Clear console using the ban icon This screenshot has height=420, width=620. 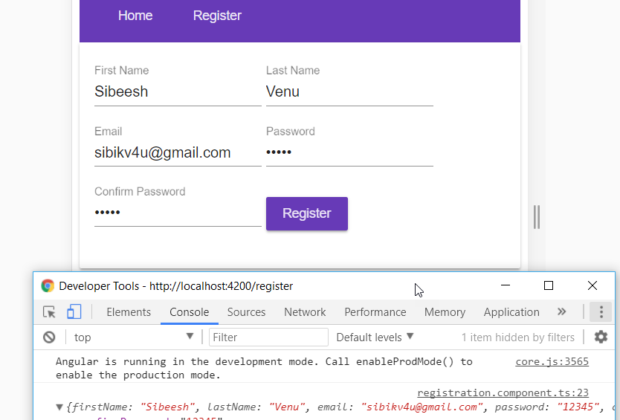pos(49,337)
